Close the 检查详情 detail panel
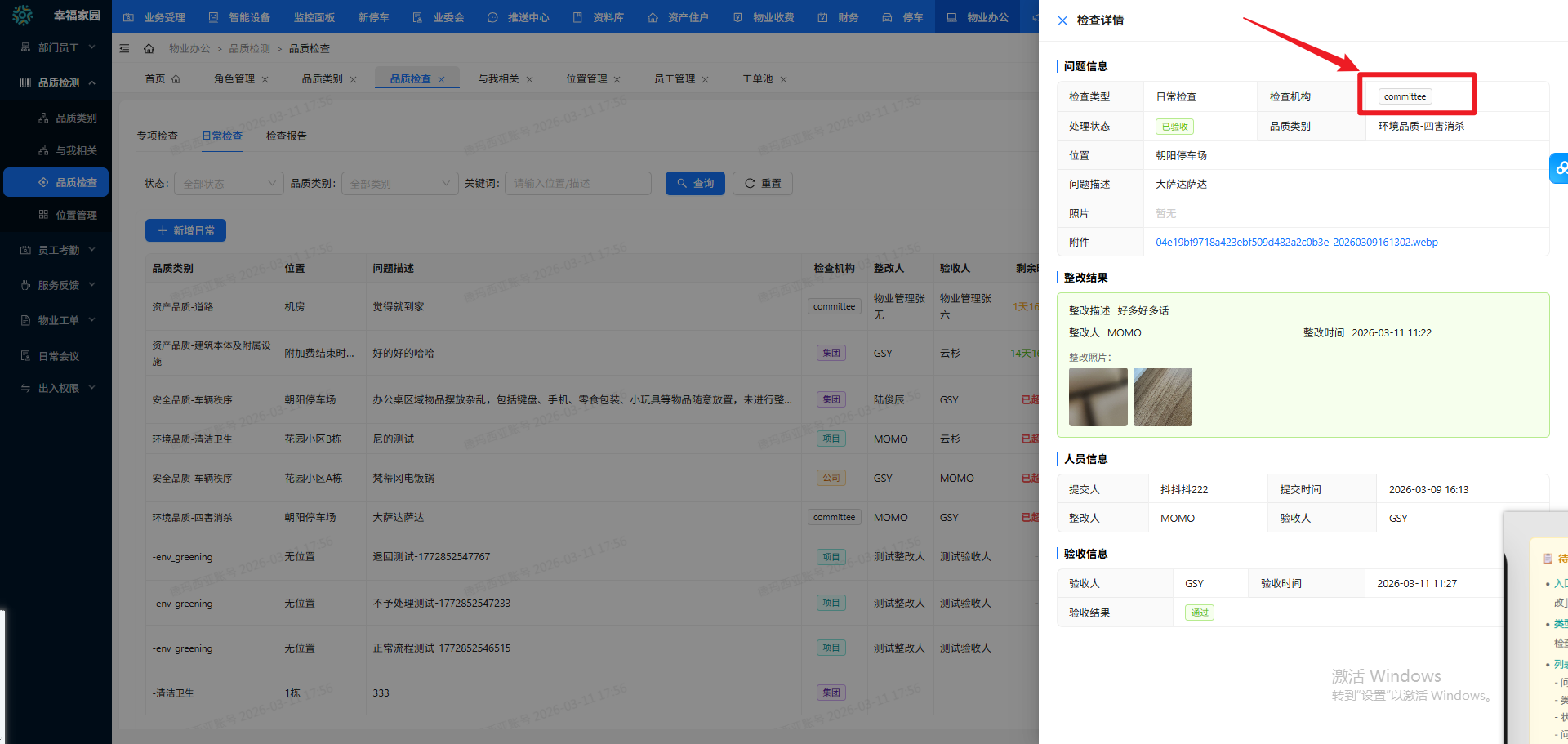Screen dimensions: 1568x744 [x=1062, y=20]
